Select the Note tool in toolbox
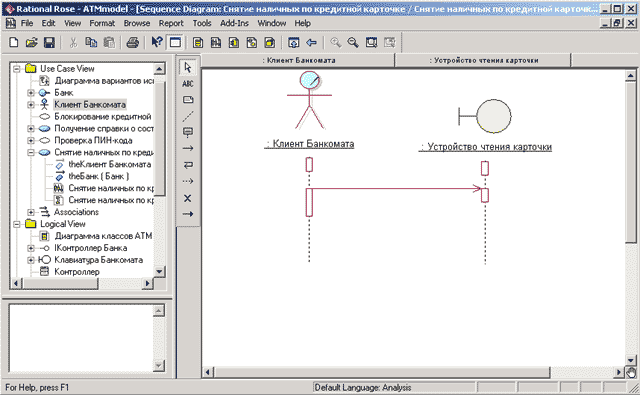The width and height of the screenshot is (640, 395). [188, 100]
